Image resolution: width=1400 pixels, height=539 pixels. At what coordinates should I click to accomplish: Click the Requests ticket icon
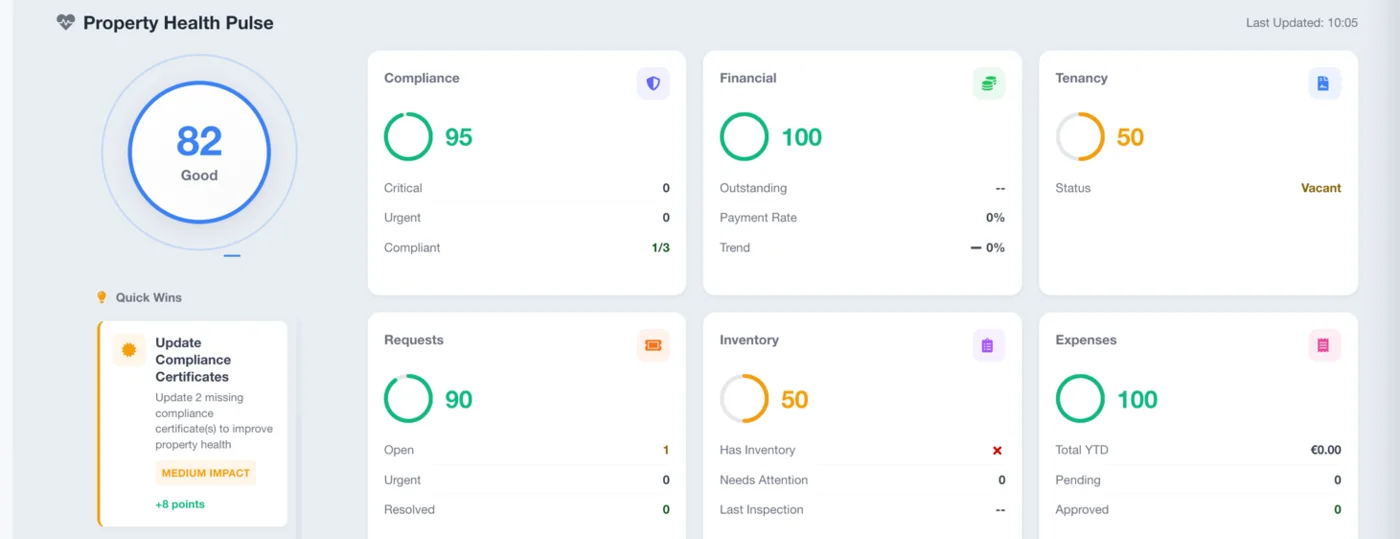tap(653, 346)
